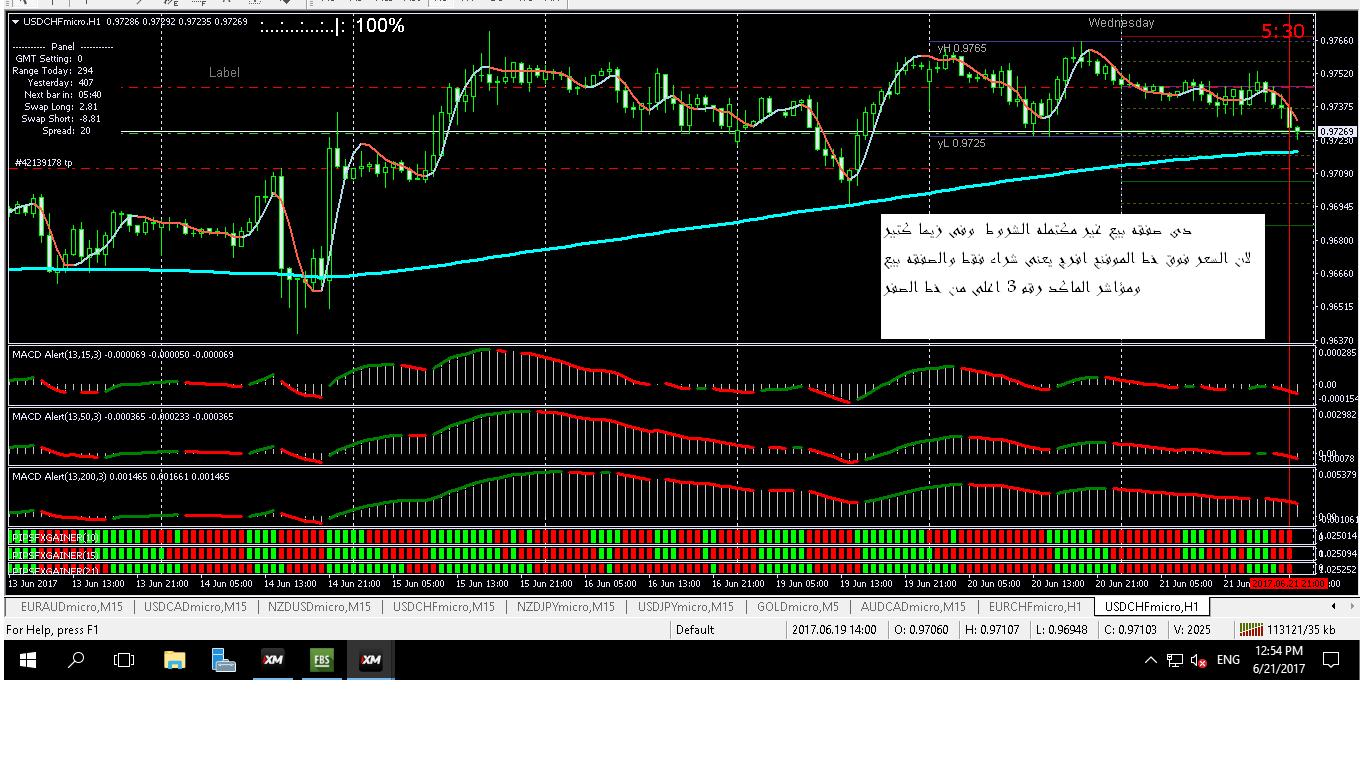Switch to the active XM terminal taskbar icon
This screenshot has width=1360, height=768.
[371, 660]
